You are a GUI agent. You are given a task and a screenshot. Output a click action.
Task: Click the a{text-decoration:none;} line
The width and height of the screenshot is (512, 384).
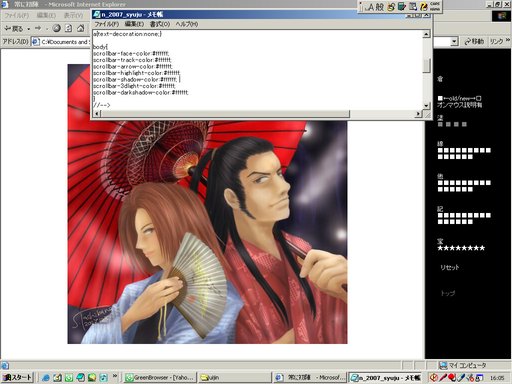coord(127,34)
